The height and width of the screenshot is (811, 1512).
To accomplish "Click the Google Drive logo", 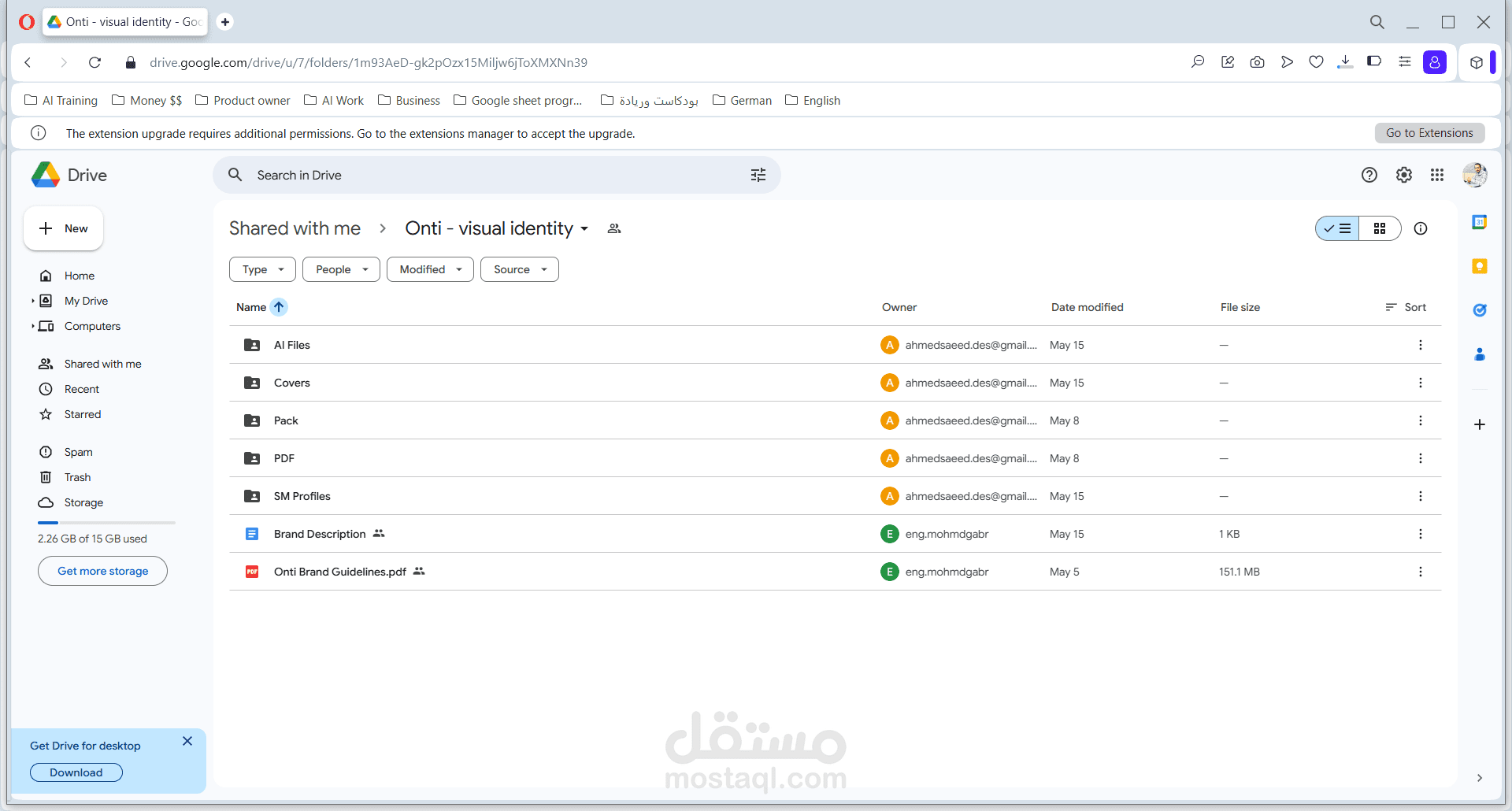I will 46,175.
